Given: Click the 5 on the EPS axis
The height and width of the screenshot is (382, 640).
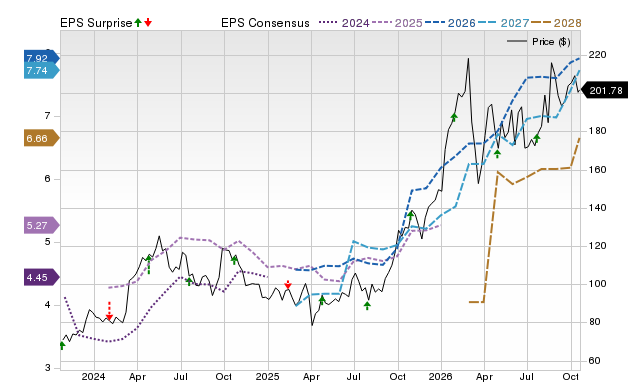Looking at the screenshot, I should pyautogui.click(x=47, y=242).
